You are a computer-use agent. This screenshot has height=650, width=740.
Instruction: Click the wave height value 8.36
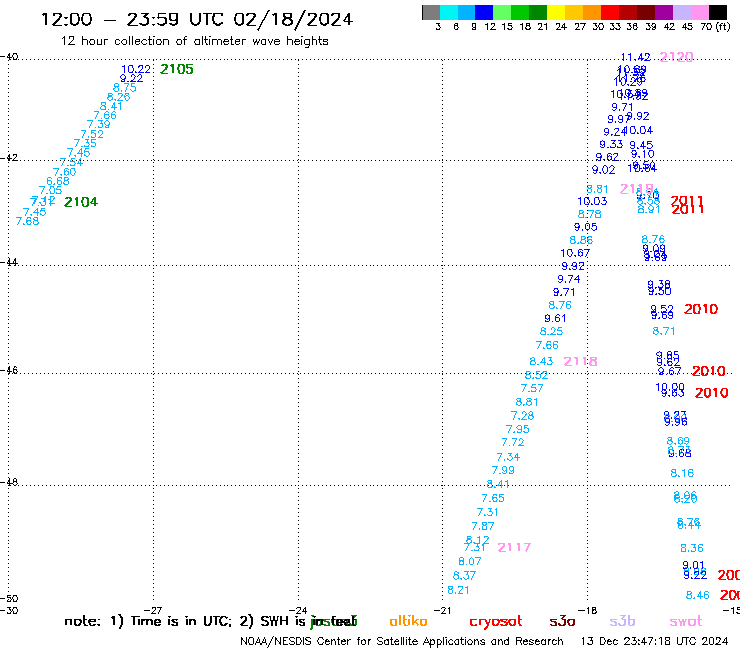point(692,549)
